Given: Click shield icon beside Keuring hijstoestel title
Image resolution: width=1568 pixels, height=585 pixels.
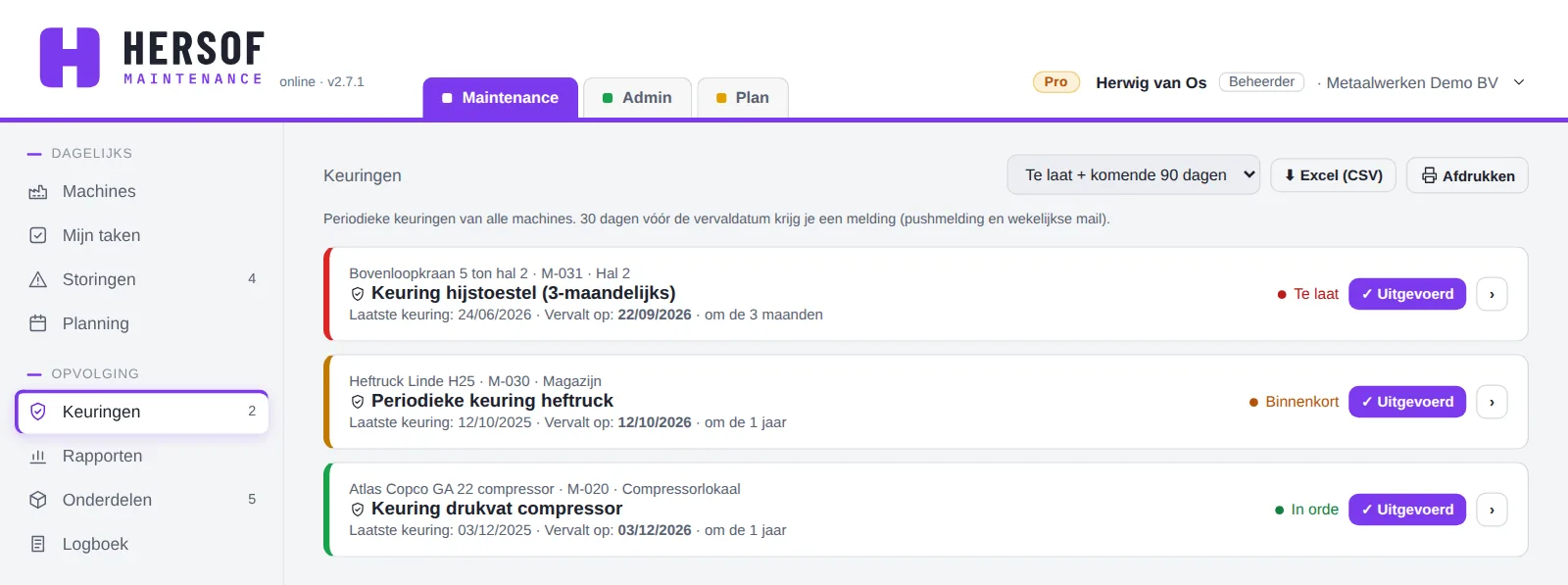Looking at the screenshot, I should [x=358, y=294].
